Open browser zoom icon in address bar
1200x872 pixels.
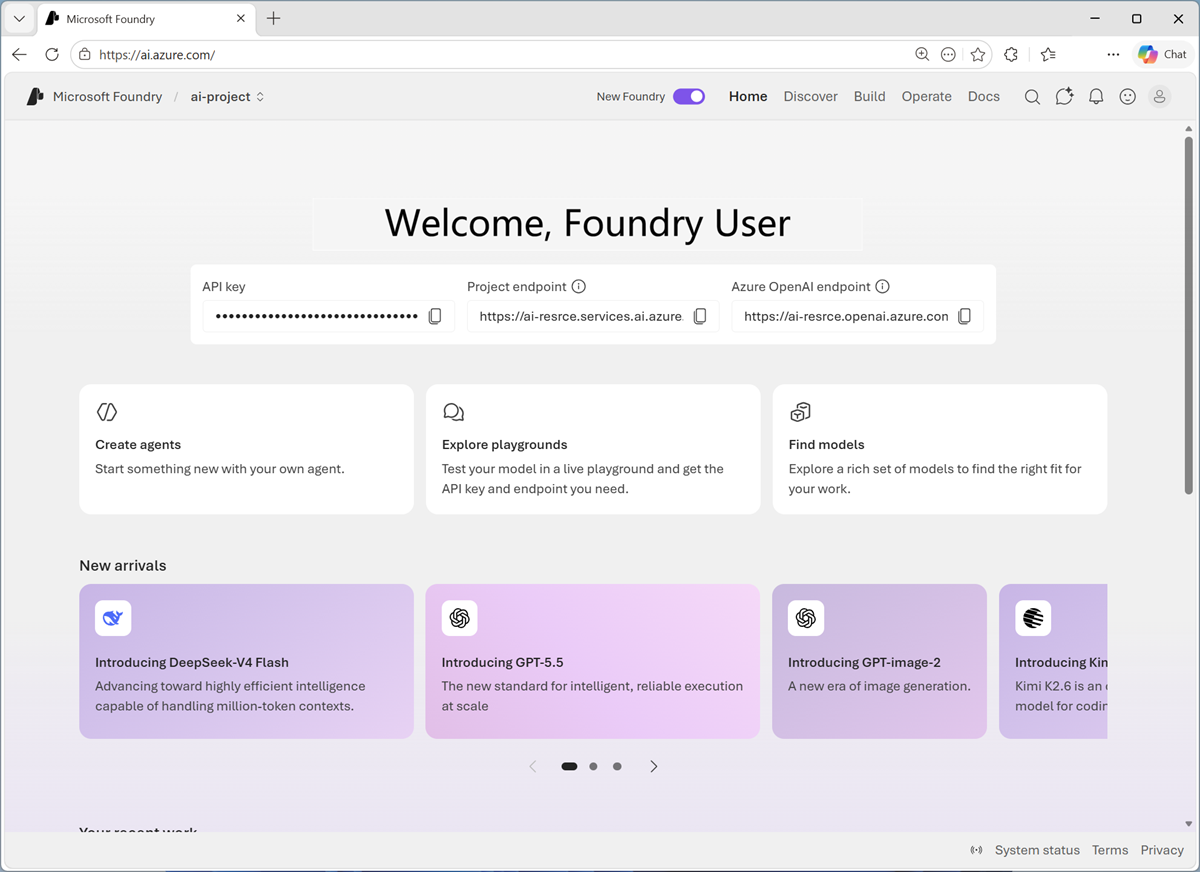922,55
